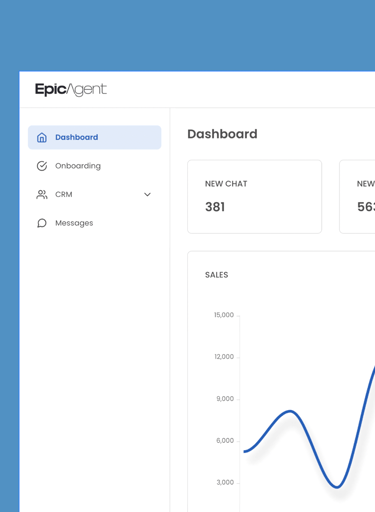The image size is (375, 512).
Task: Click the Dashboard home icon
Action: pos(42,137)
